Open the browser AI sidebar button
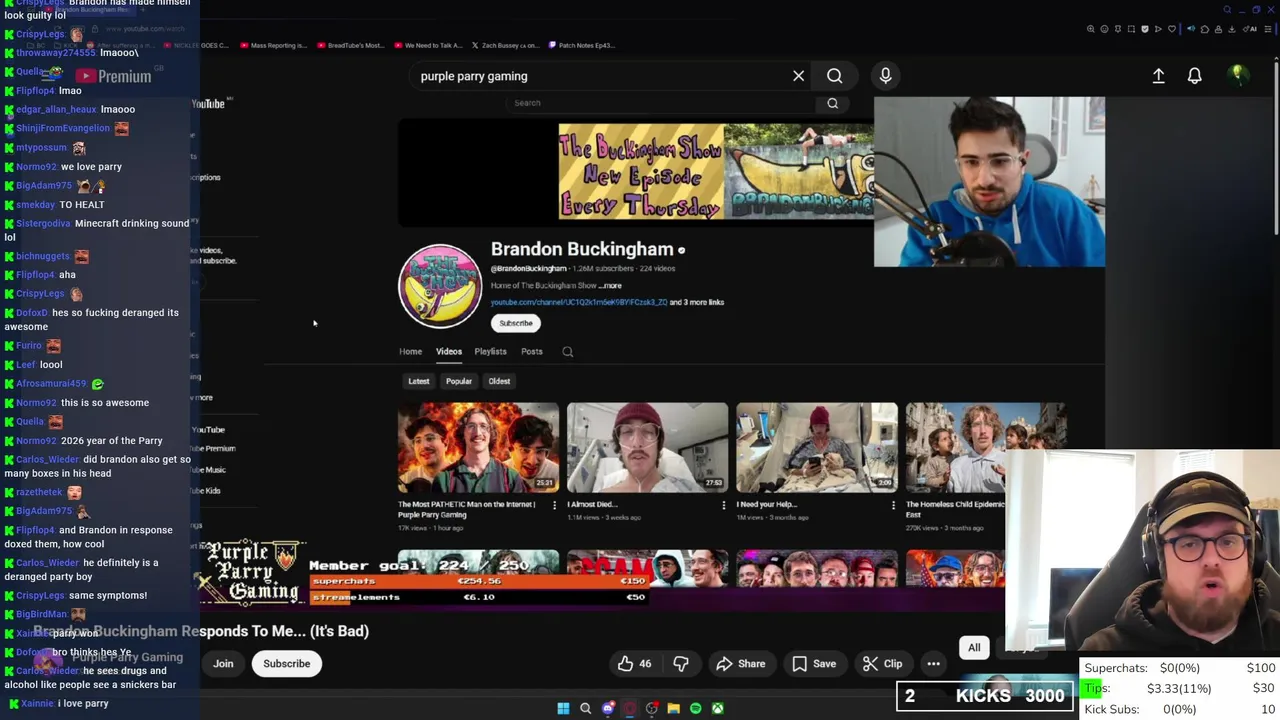This screenshot has height=720, width=1280. 1250,29
